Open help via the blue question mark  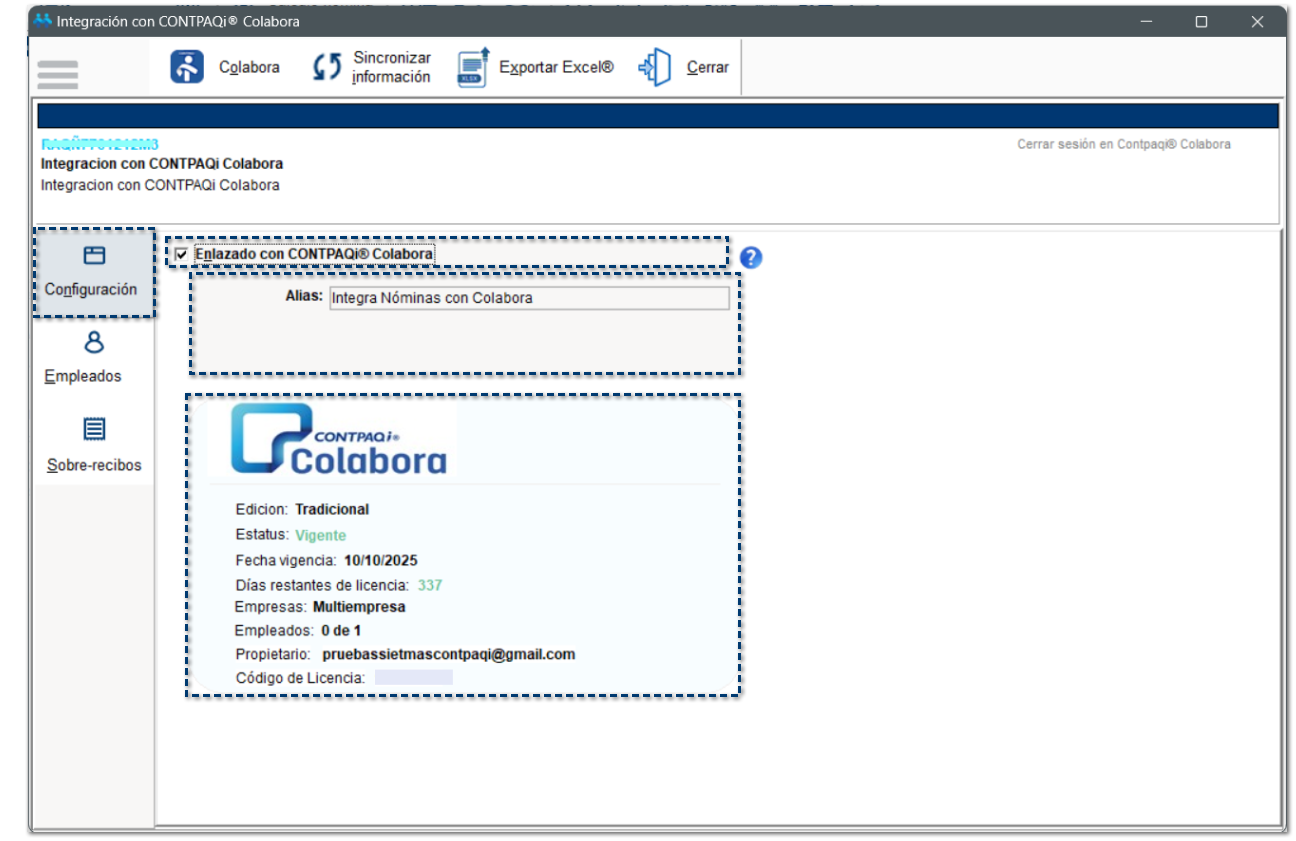pyautogui.click(x=751, y=258)
